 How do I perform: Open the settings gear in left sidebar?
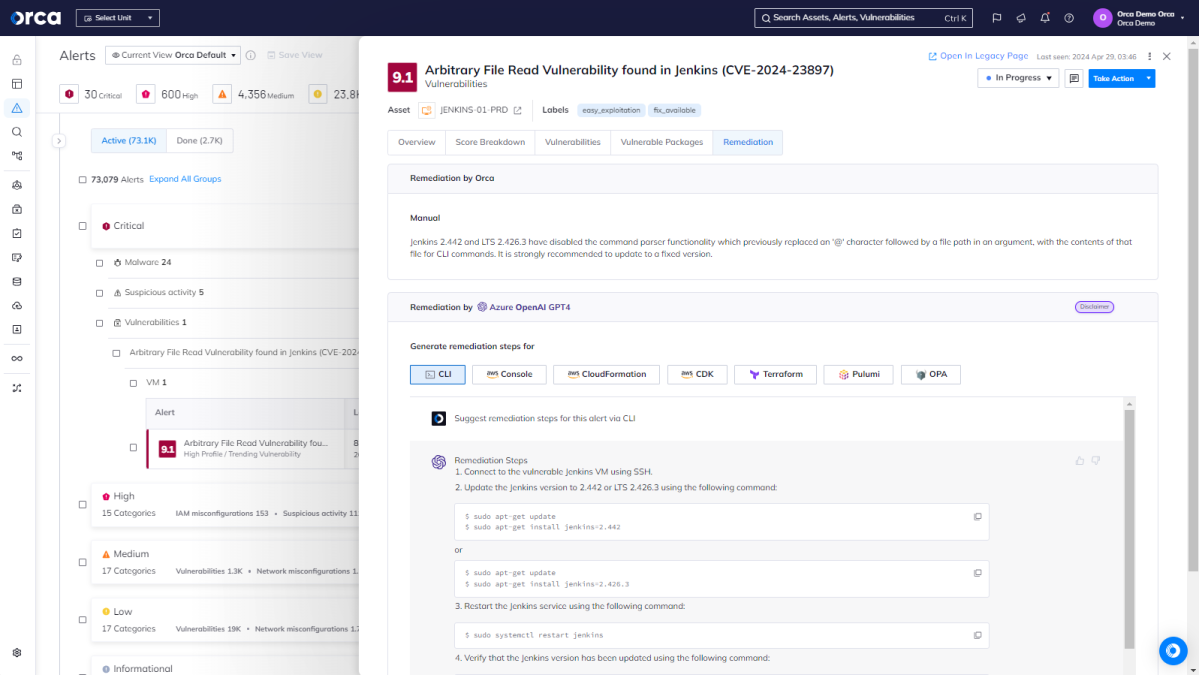[x=17, y=653]
